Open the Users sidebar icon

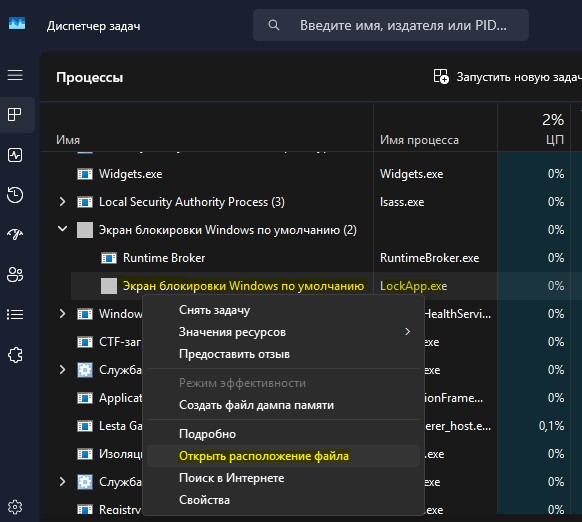pyautogui.click(x=15, y=275)
